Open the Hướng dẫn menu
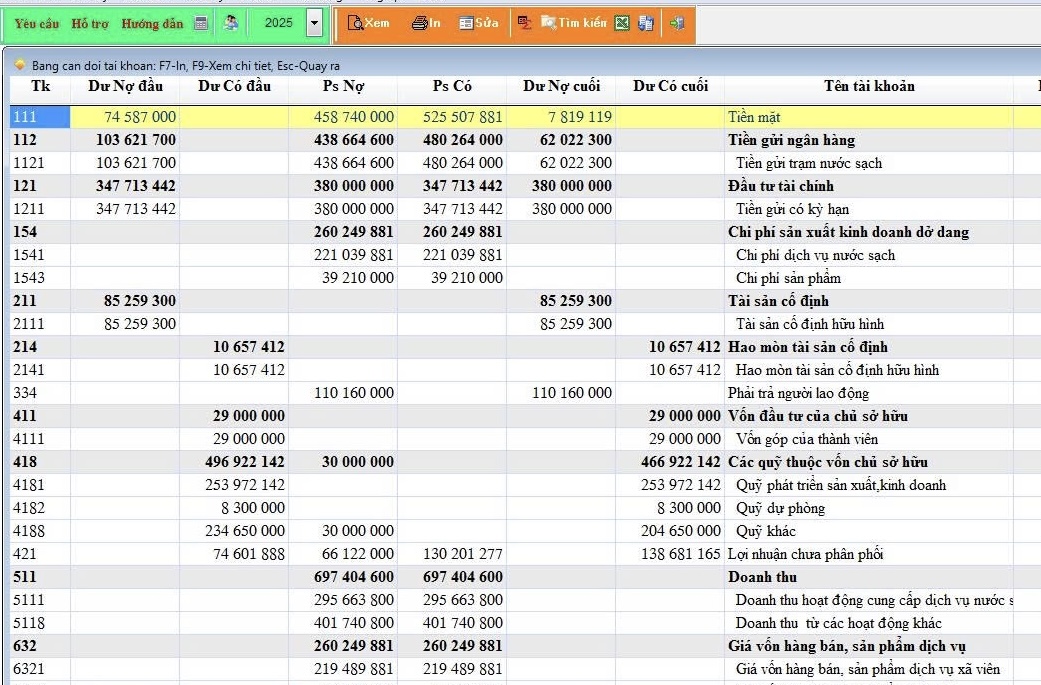Image resolution: width=1041 pixels, height=685 pixels. pyautogui.click(x=152, y=23)
